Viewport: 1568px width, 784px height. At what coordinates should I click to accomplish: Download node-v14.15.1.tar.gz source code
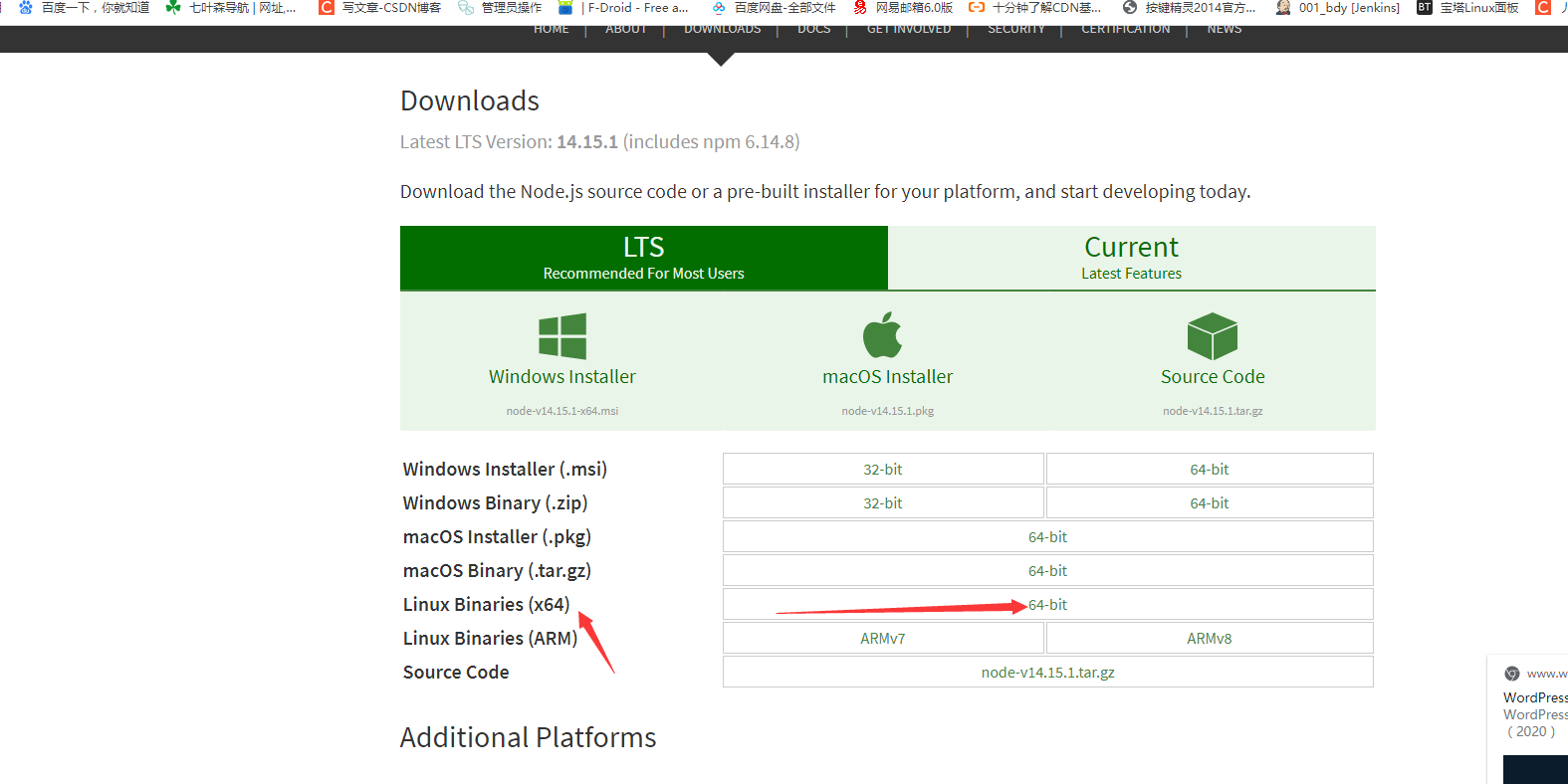pyautogui.click(x=1048, y=672)
